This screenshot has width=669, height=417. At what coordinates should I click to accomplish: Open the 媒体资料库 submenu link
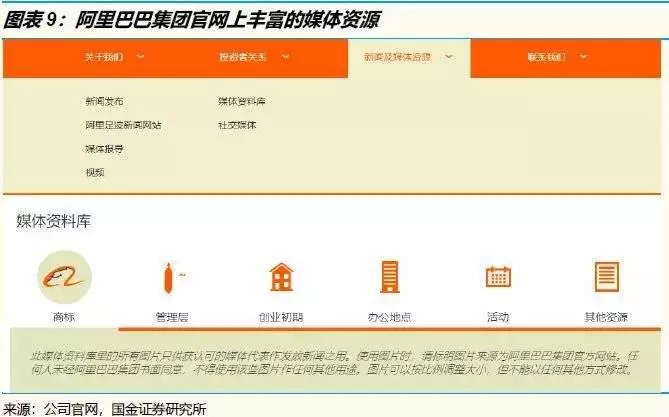[242, 102]
